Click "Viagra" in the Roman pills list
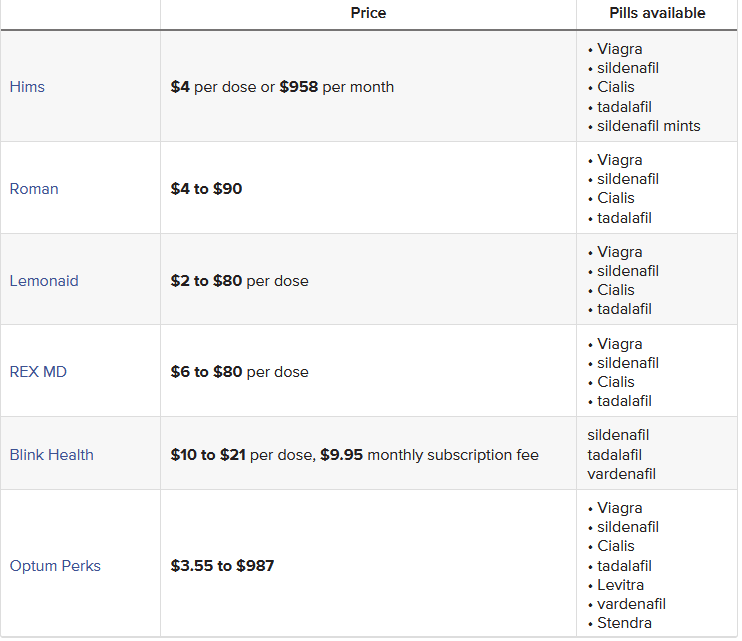742x641 pixels. (620, 160)
